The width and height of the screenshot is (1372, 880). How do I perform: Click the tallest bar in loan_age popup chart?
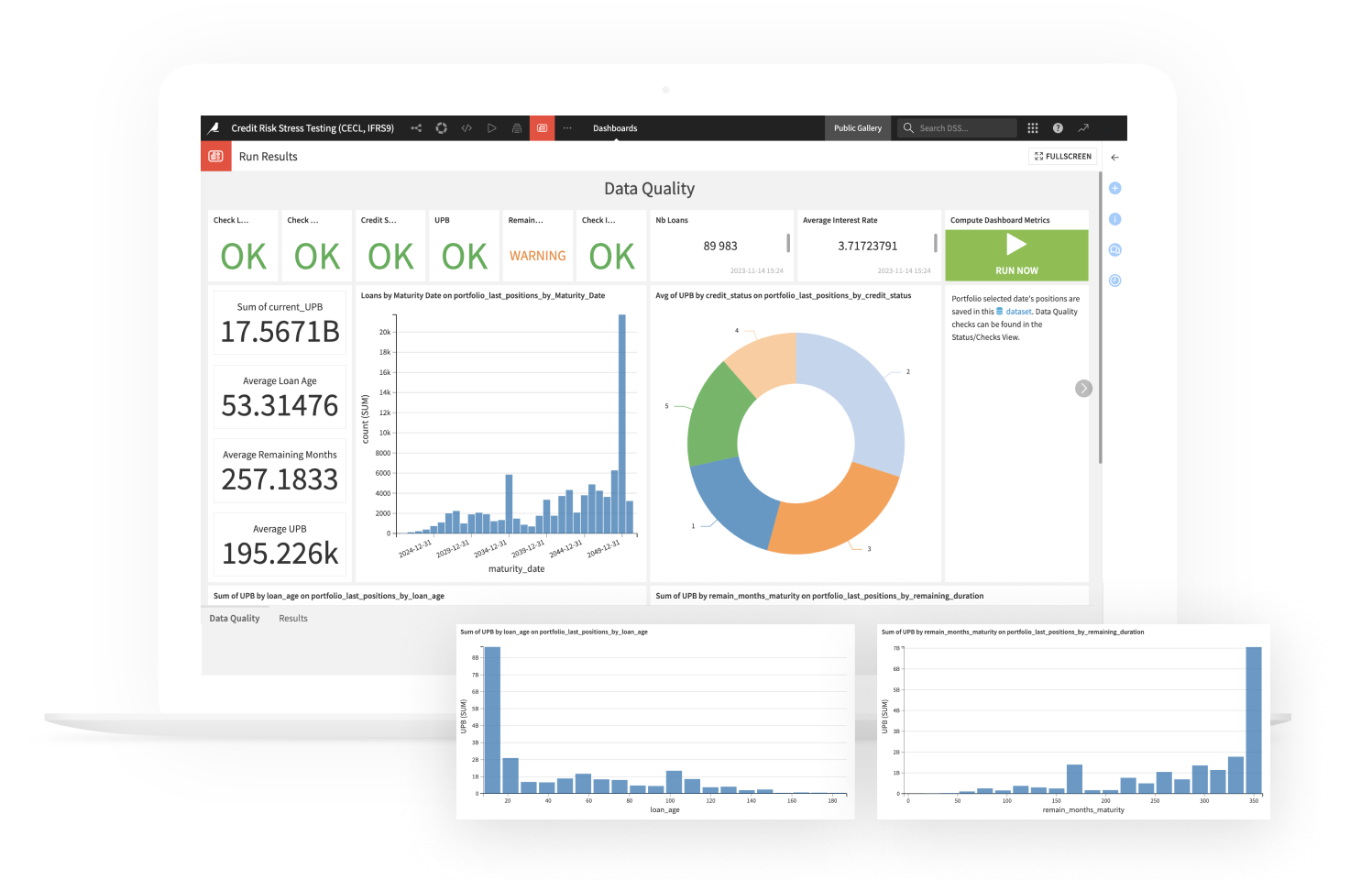click(492, 720)
